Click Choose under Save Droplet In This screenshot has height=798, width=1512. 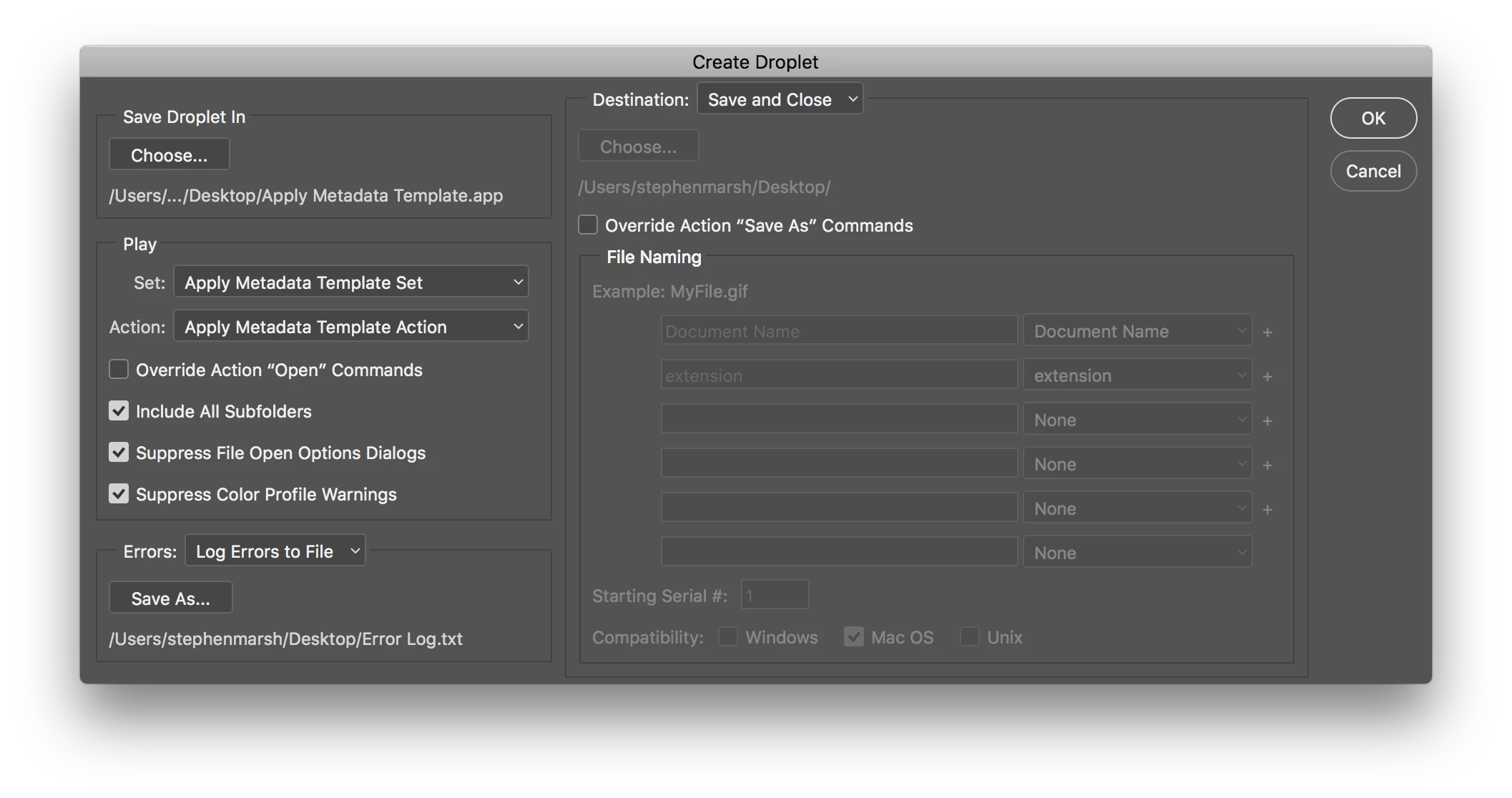[170, 155]
